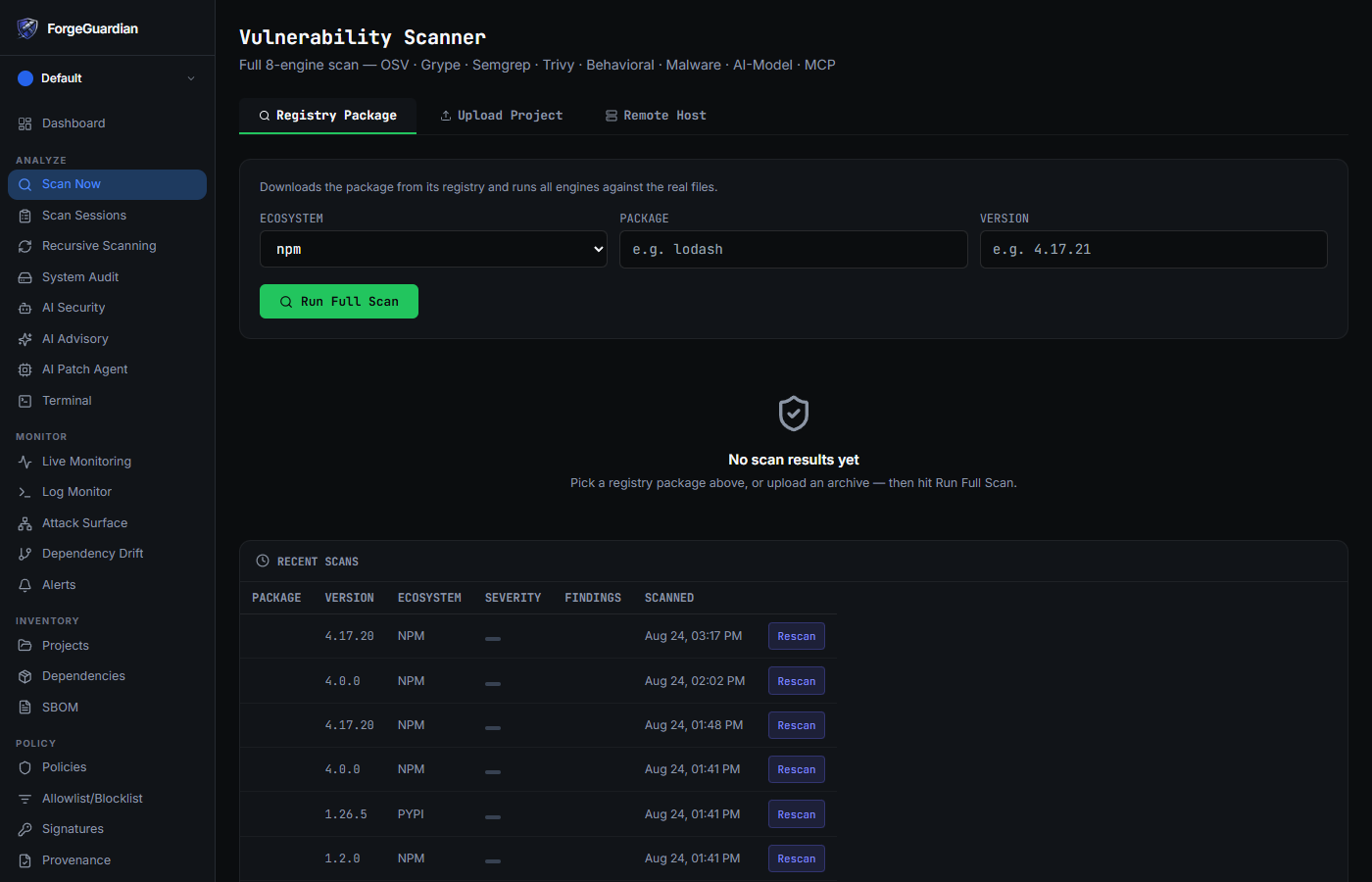
Task: Click the Projects folder icon
Action: pyautogui.click(x=25, y=646)
